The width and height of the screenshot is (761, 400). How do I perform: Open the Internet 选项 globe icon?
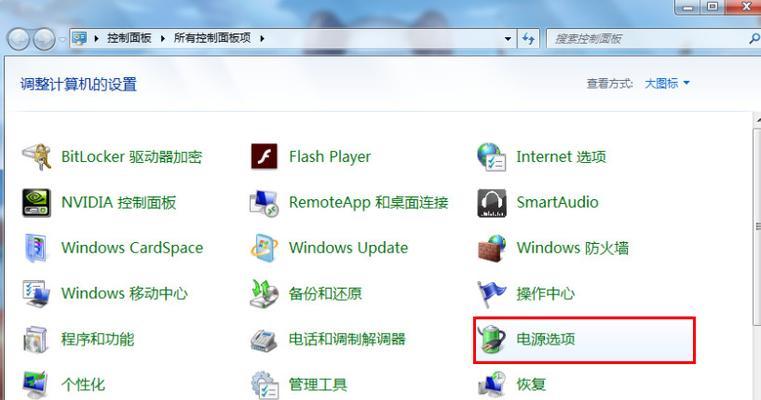pos(492,157)
